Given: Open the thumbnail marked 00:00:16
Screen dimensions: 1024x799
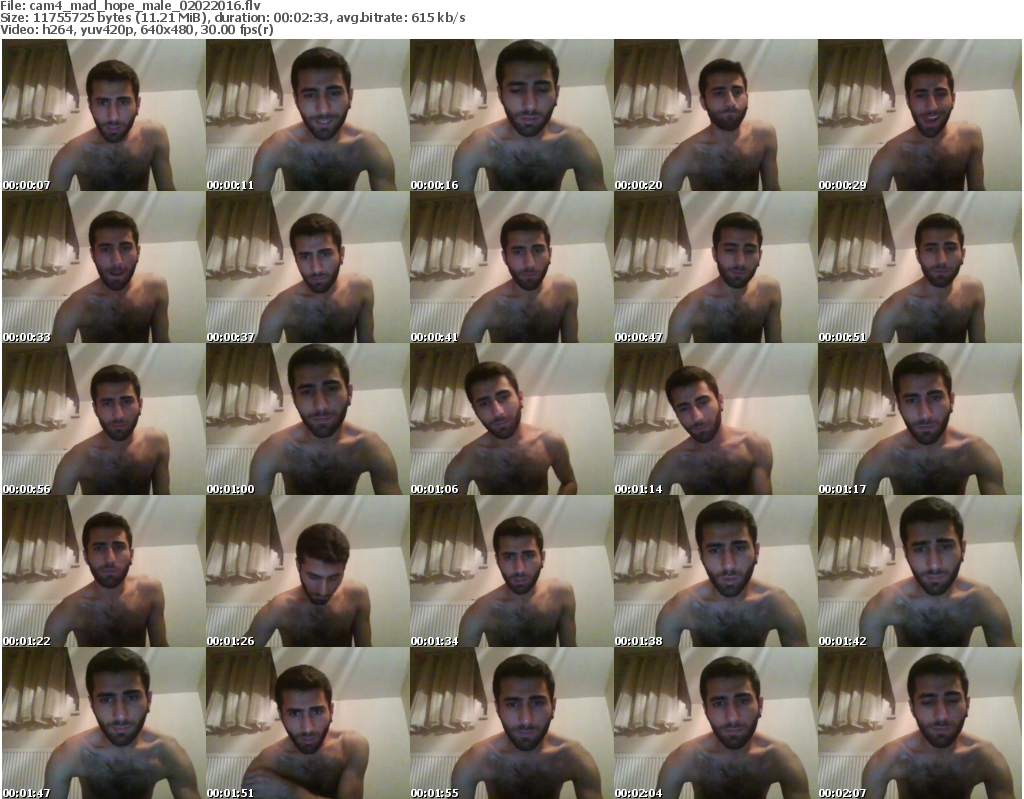Looking at the screenshot, I should click(511, 115).
